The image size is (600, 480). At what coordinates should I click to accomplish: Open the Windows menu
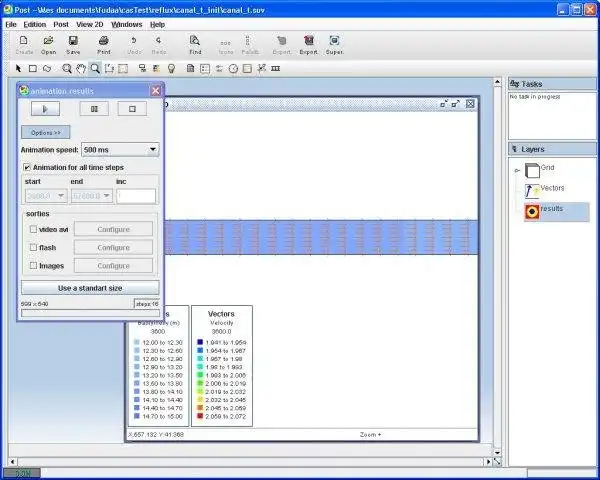(127, 24)
